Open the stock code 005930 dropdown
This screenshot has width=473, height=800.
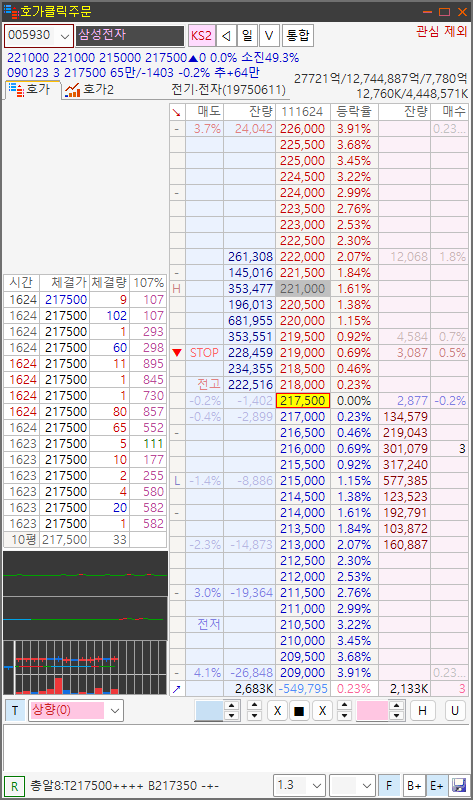(x=65, y=36)
